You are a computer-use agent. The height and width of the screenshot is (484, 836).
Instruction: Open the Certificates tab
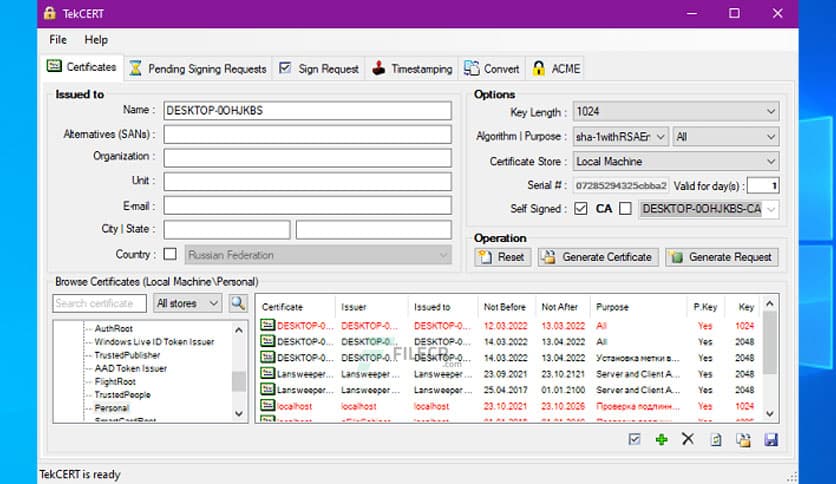pyautogui.click(x=82, y=67)
